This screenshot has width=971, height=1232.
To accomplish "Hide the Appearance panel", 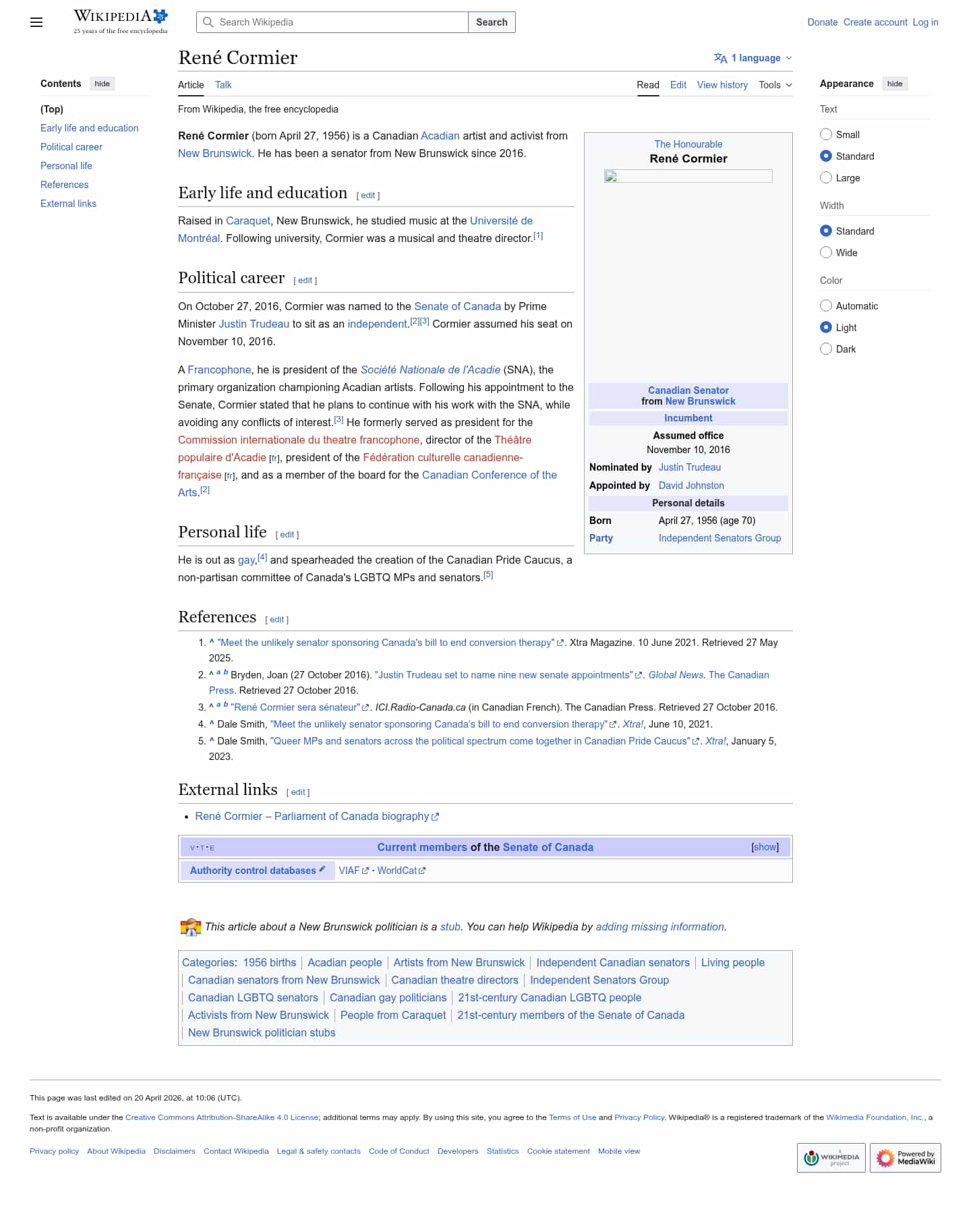I will (895, 84).
